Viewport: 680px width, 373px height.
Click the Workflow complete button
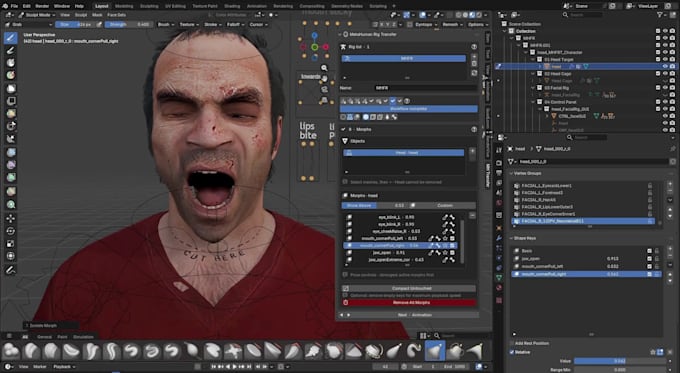pos(409,109)
